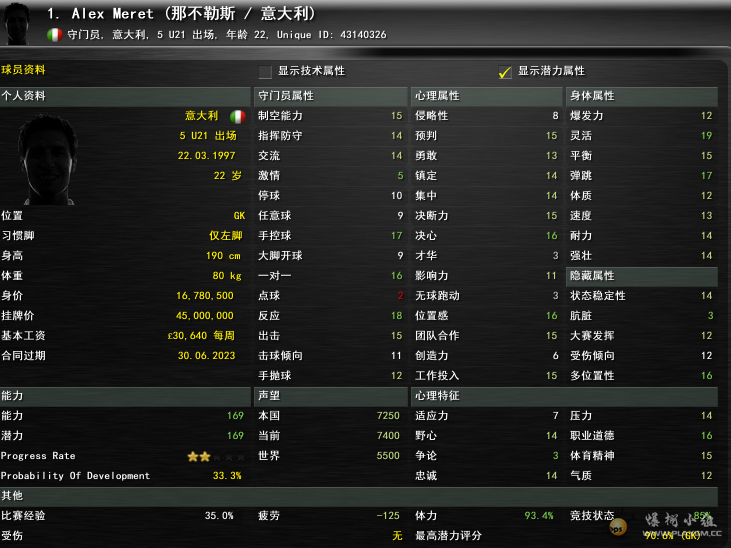Select the 守门员属性 section header
Image resolution: width=731 pixels, height=548 pixels.
coord(331,96)
